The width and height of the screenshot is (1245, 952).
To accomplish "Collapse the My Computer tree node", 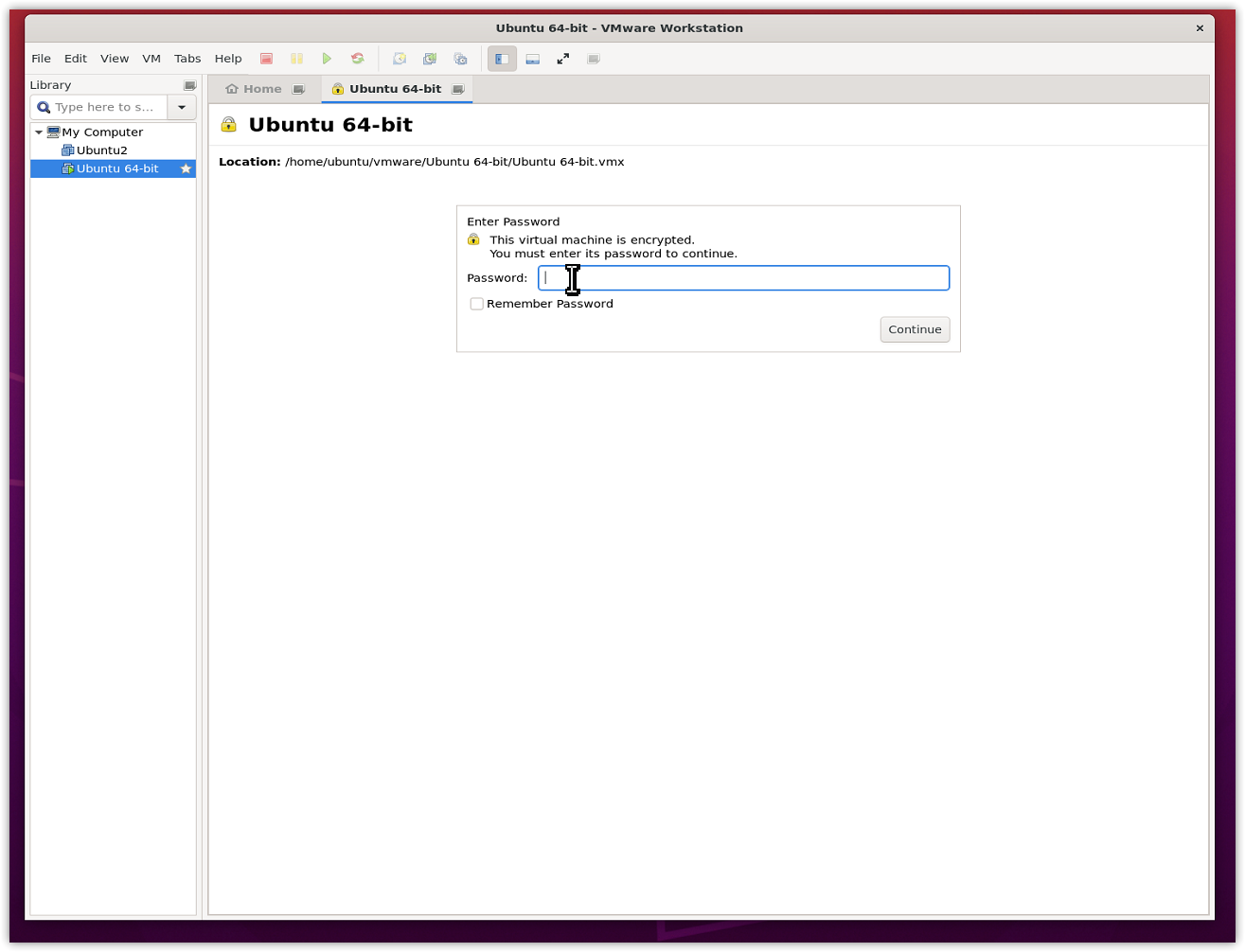I will 39,132.
